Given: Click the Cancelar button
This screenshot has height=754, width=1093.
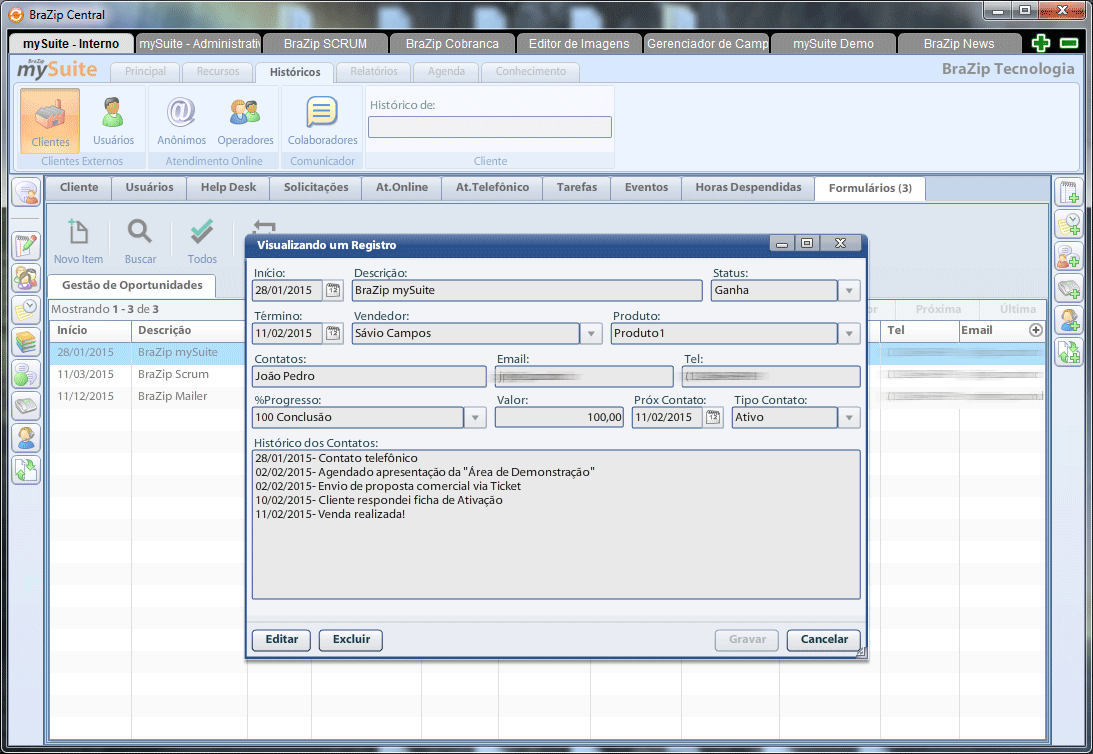Looking at the screenshot, I should (824, 640).
